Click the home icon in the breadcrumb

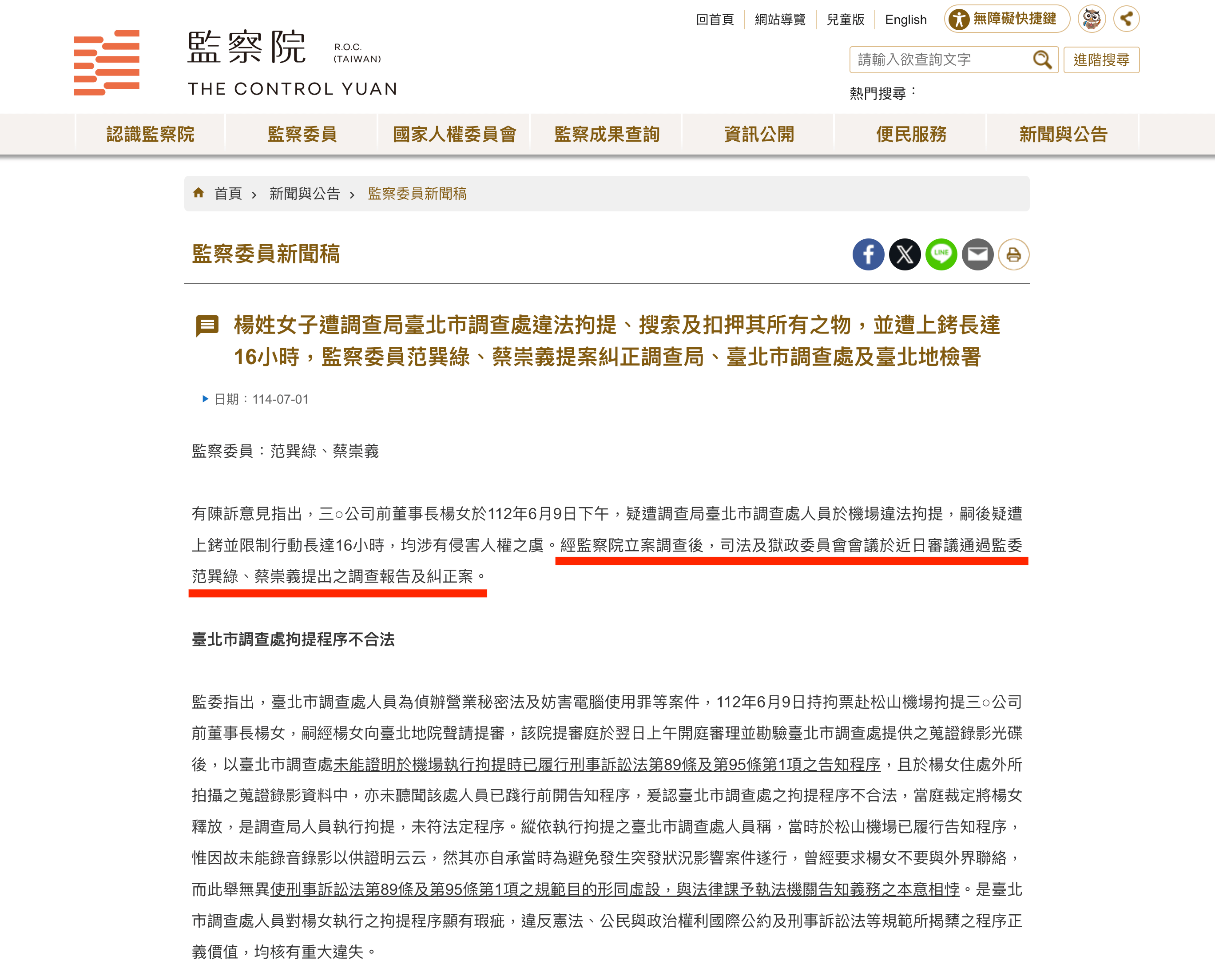coord(199,193)
